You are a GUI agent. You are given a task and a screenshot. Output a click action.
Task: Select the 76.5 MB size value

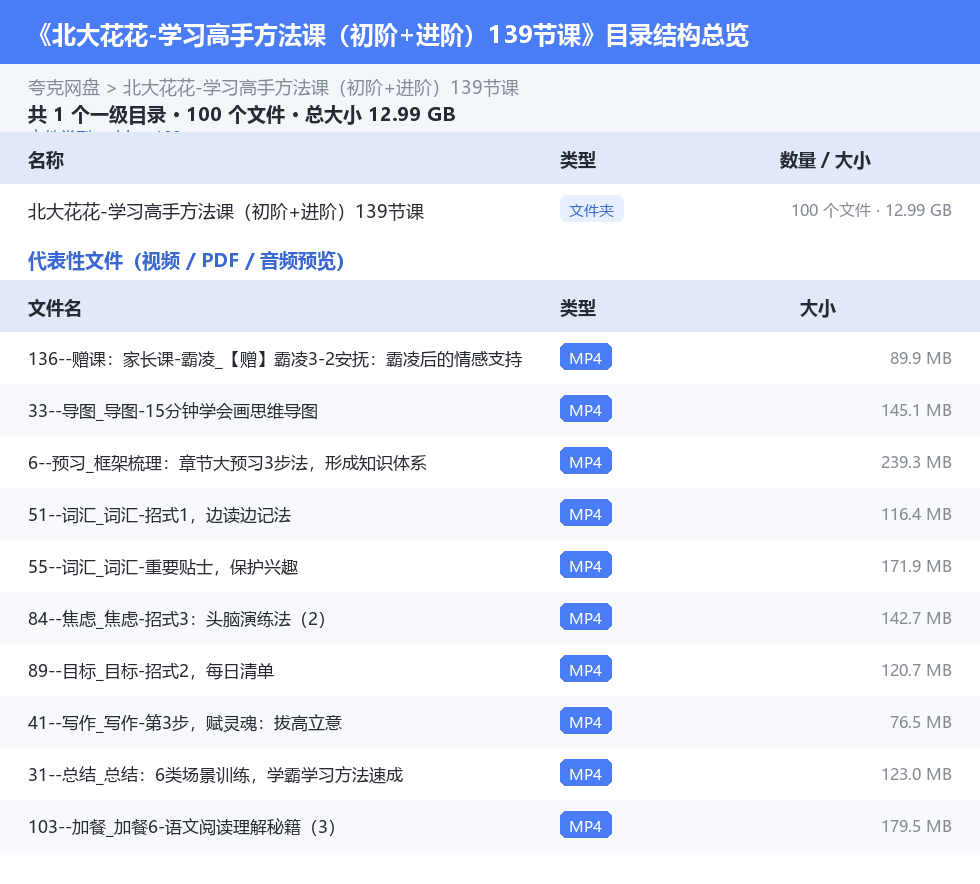point(921,721)
